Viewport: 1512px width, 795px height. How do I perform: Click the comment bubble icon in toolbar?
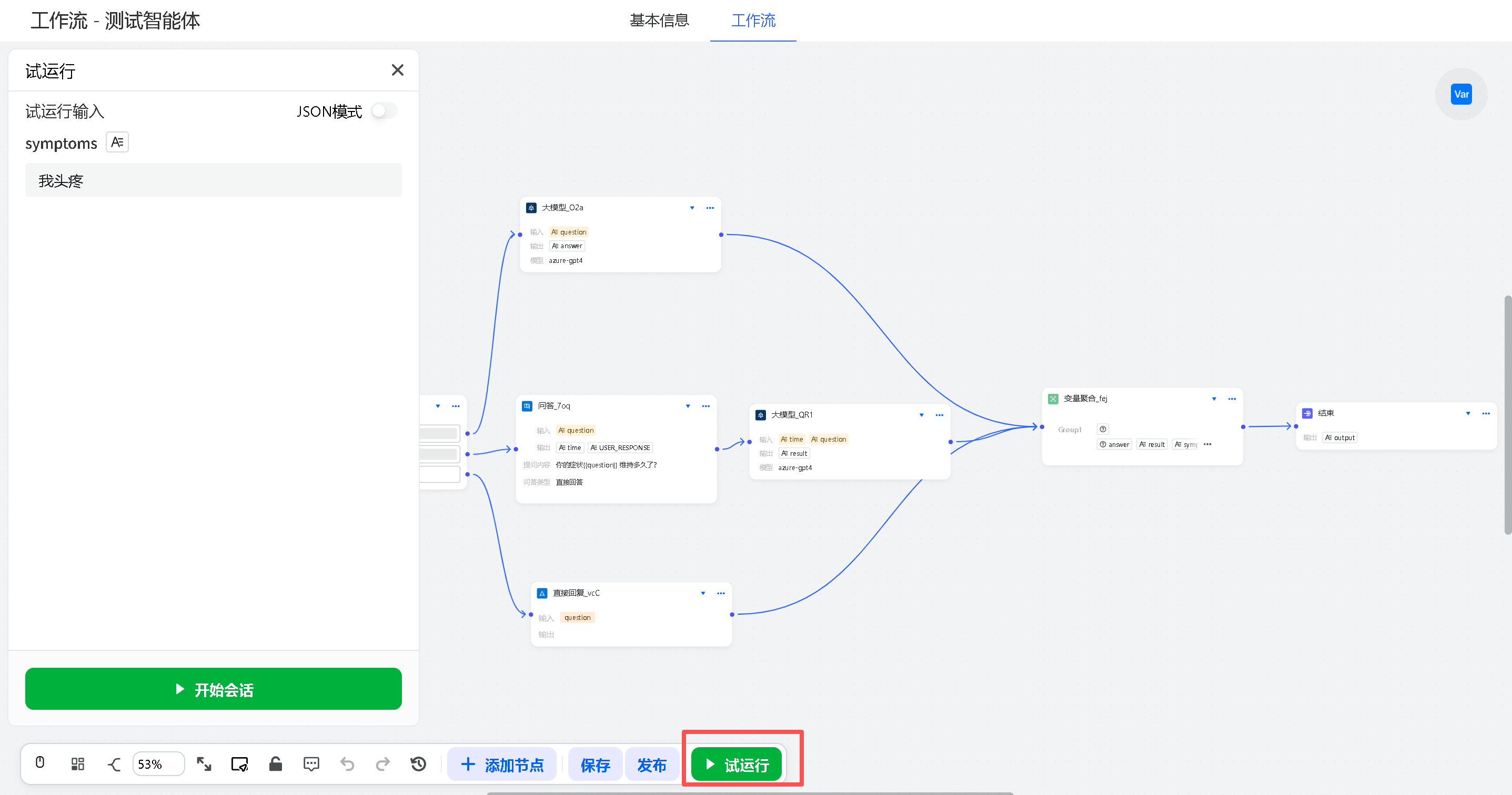click(311, 763)
